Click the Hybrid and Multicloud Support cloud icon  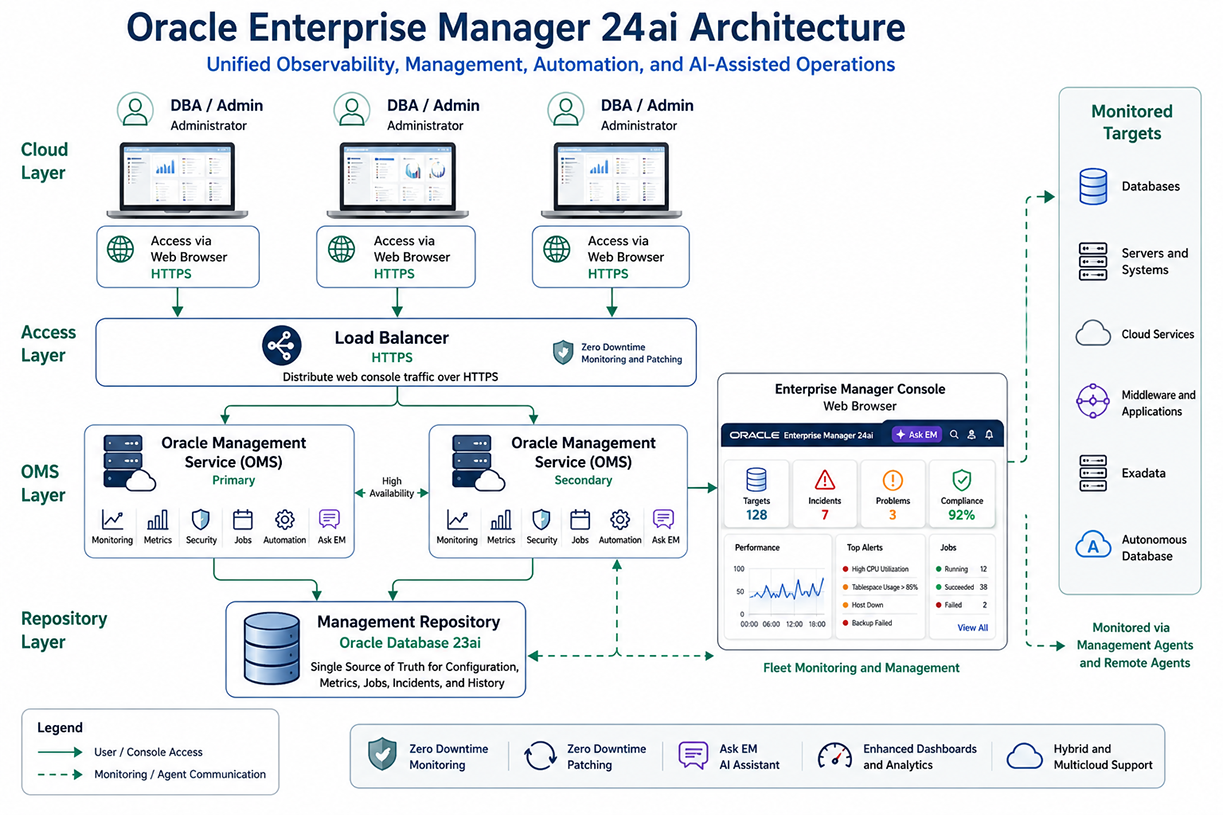[1025, 756]
